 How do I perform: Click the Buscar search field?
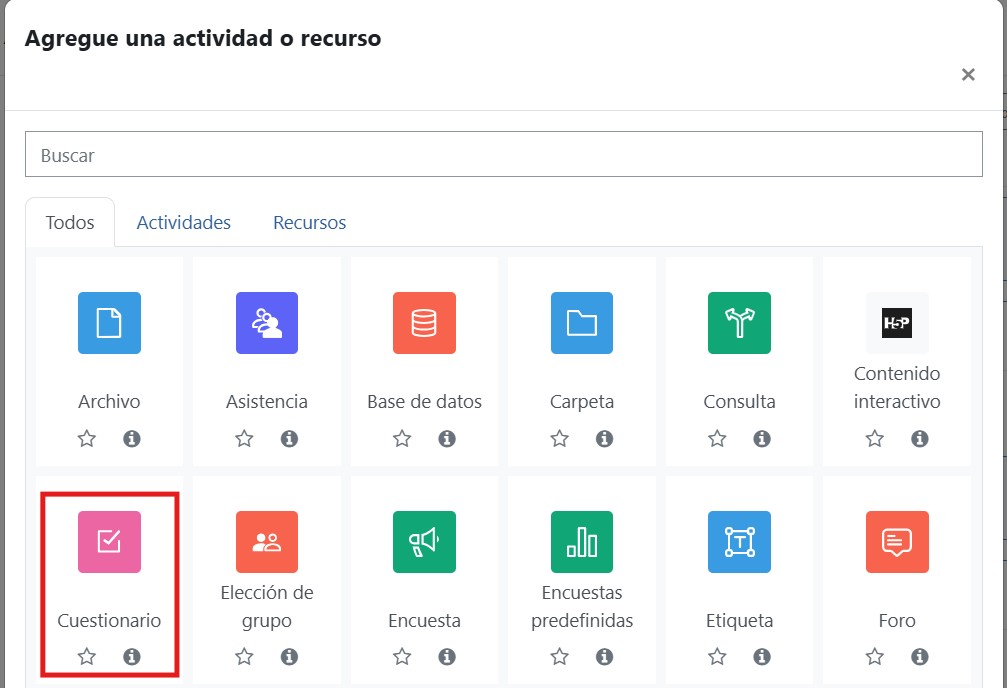(x=504, y=154)
